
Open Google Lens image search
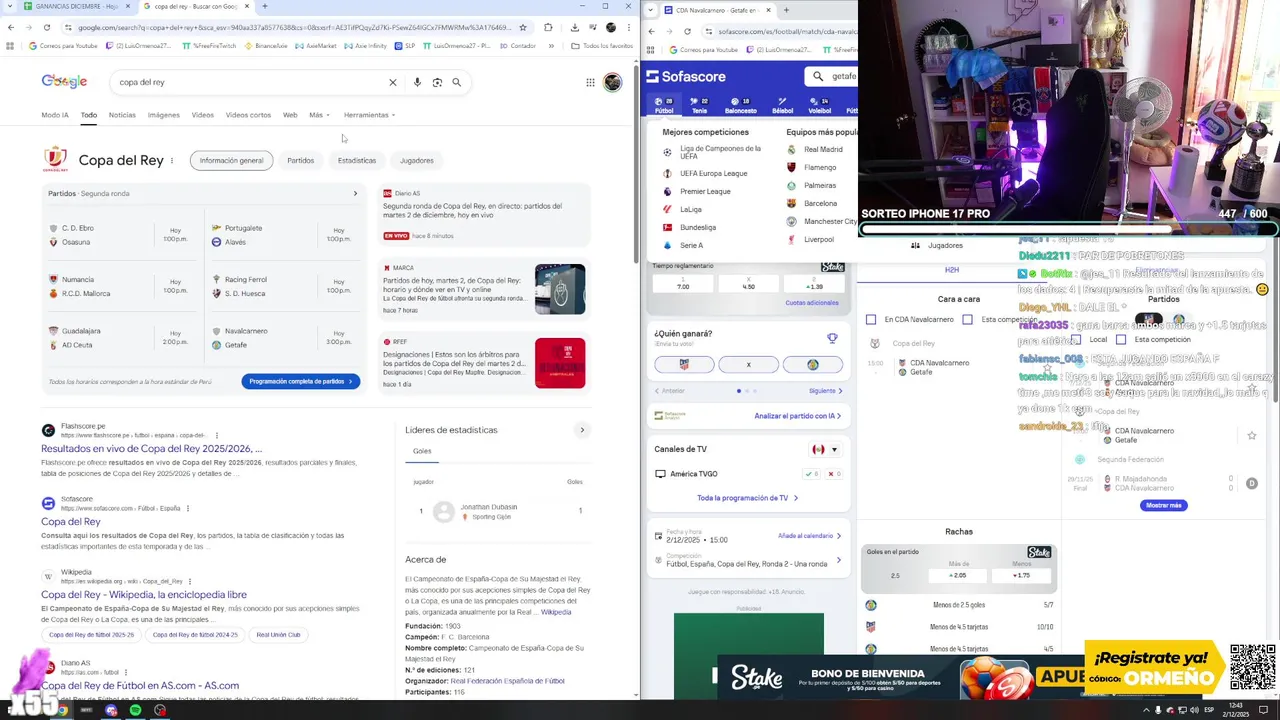[x=437, y=82]
